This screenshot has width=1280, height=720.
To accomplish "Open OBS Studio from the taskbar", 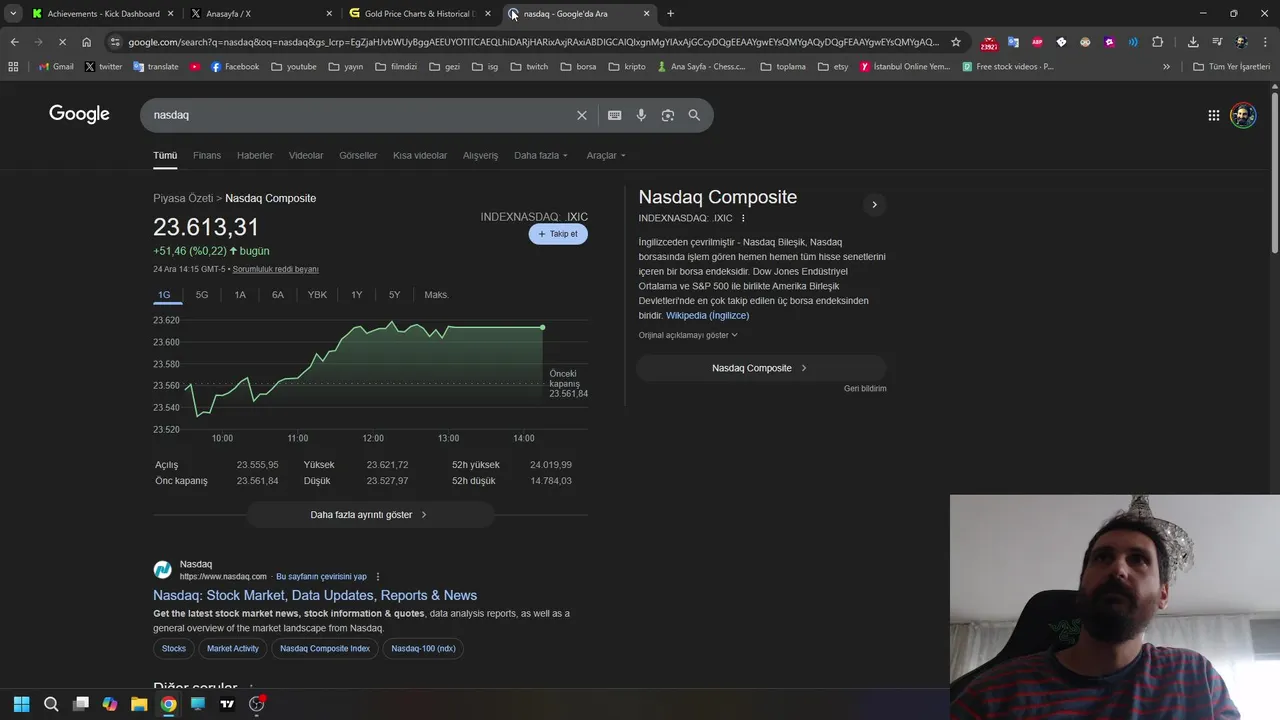I will (256, 704).
